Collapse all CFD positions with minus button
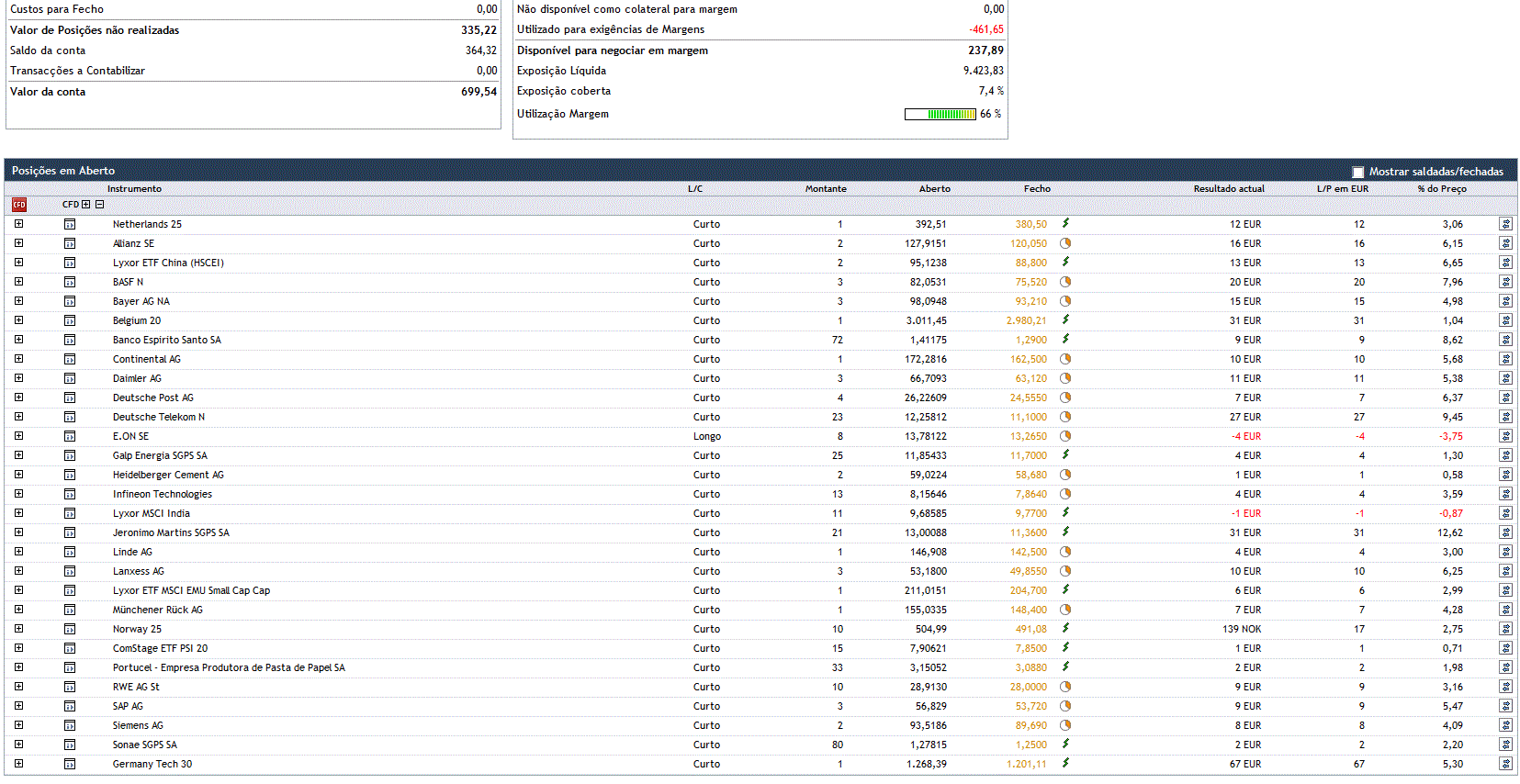This screenshot has width=1520, height=784. 100,205
